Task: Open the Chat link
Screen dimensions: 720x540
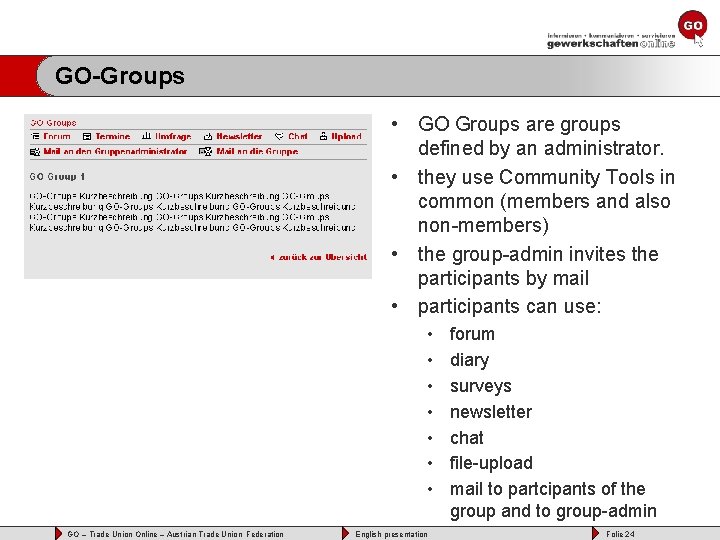Action: pos(298,136)
